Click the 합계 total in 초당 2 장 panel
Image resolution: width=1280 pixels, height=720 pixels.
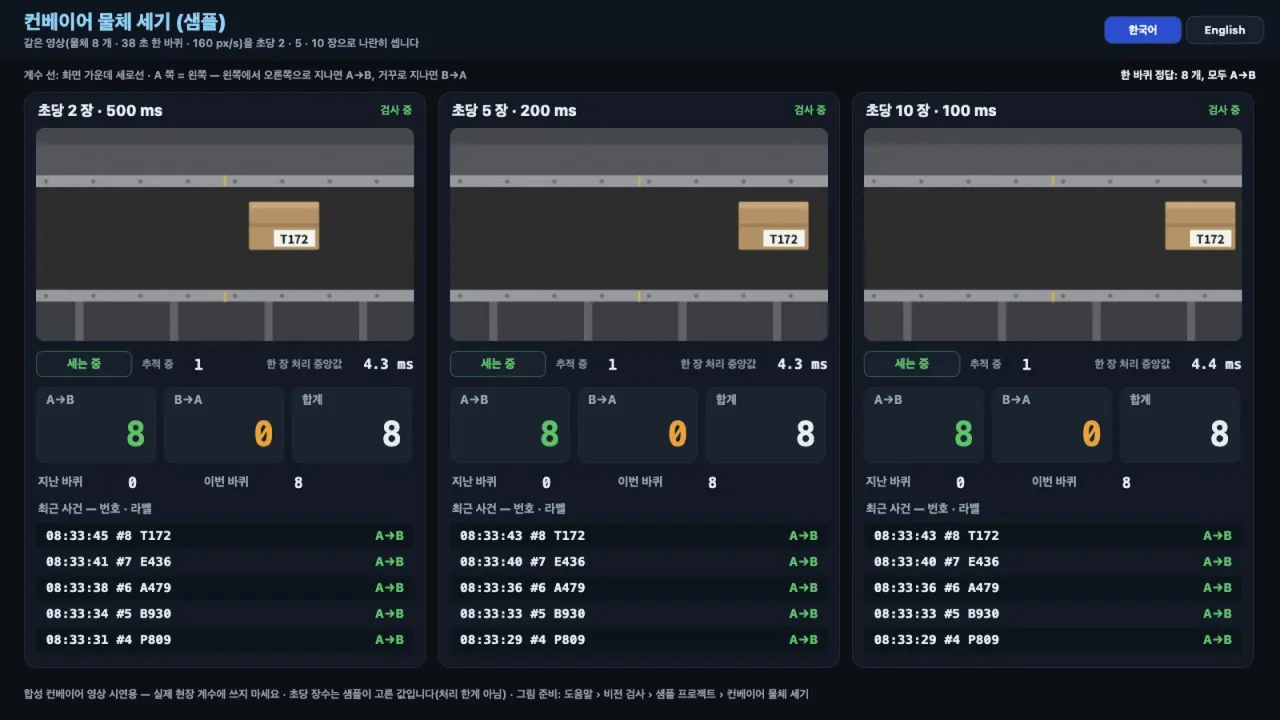click(352, 425)
